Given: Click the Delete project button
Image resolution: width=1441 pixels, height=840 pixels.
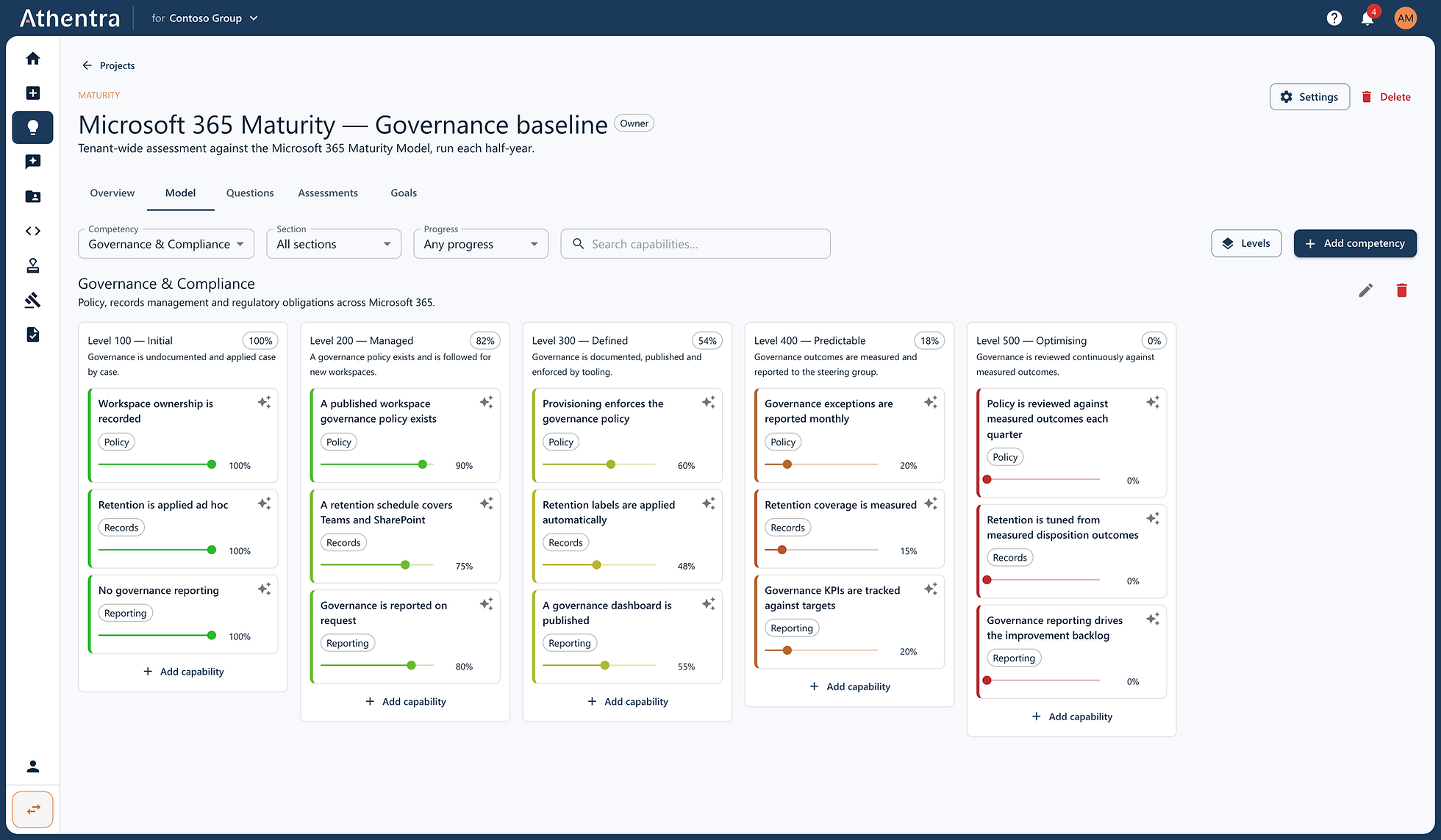Looking at the screenshot, I should [1386, 97].
